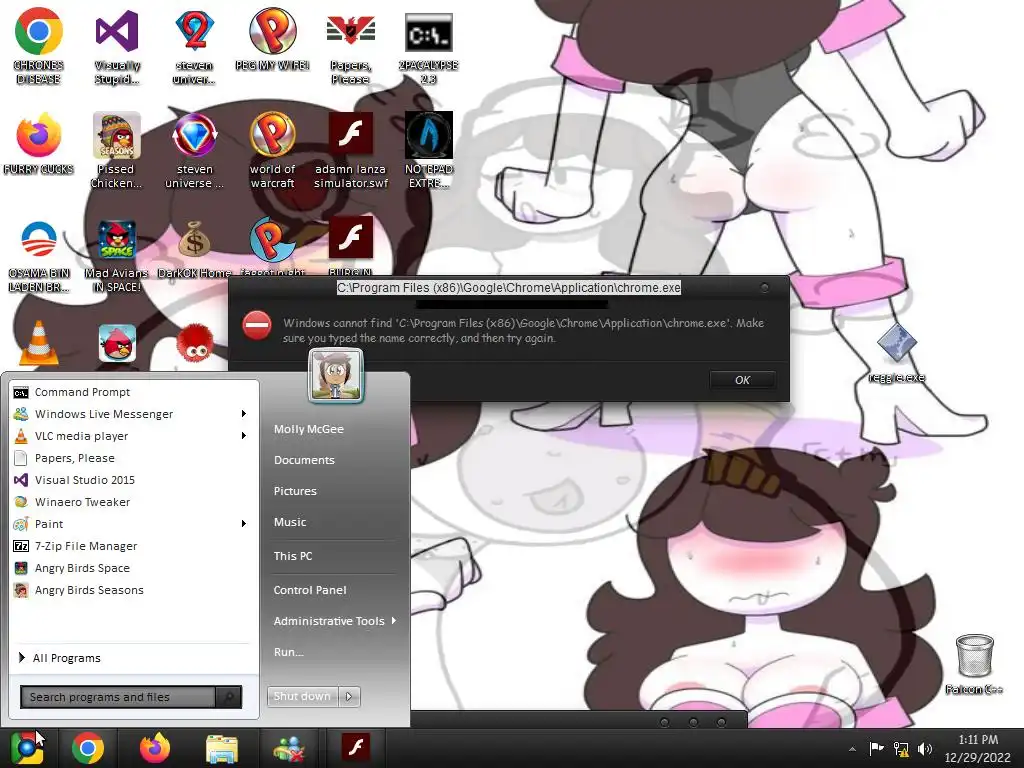1024x768 pixels.
Task: Open File Explorer from the taskbar
Action: (x=222, y=749)
